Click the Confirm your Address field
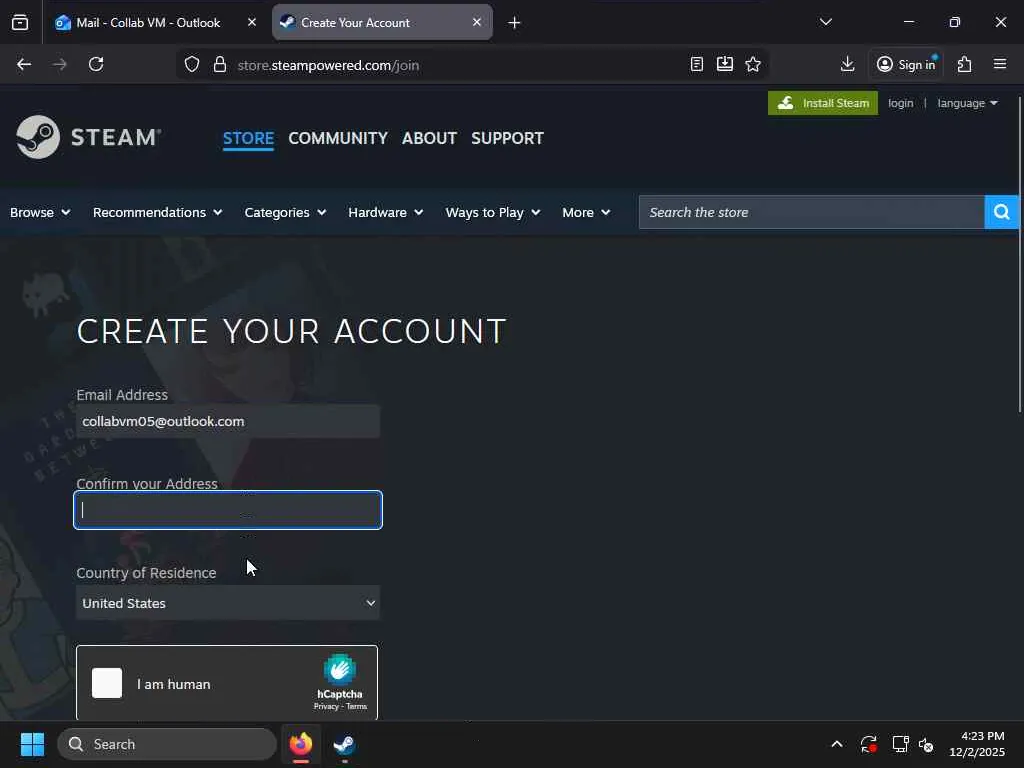The width and height of the screenshot is (1024, 768). [228, 510]
